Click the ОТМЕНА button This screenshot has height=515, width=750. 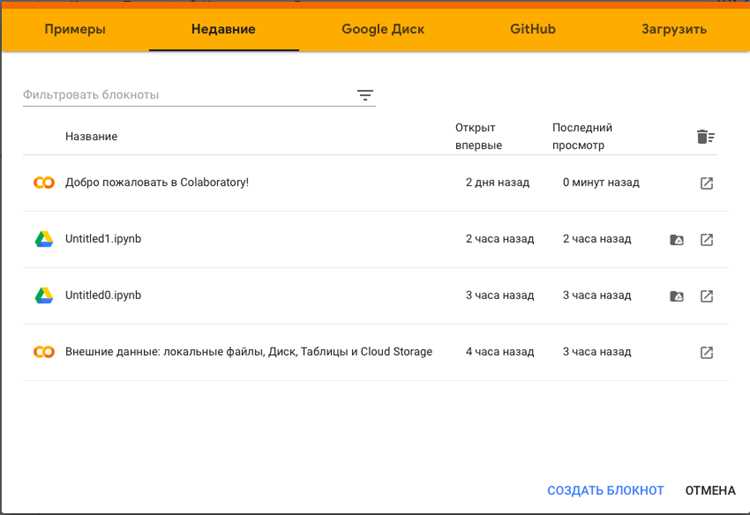tap(710, 491)
